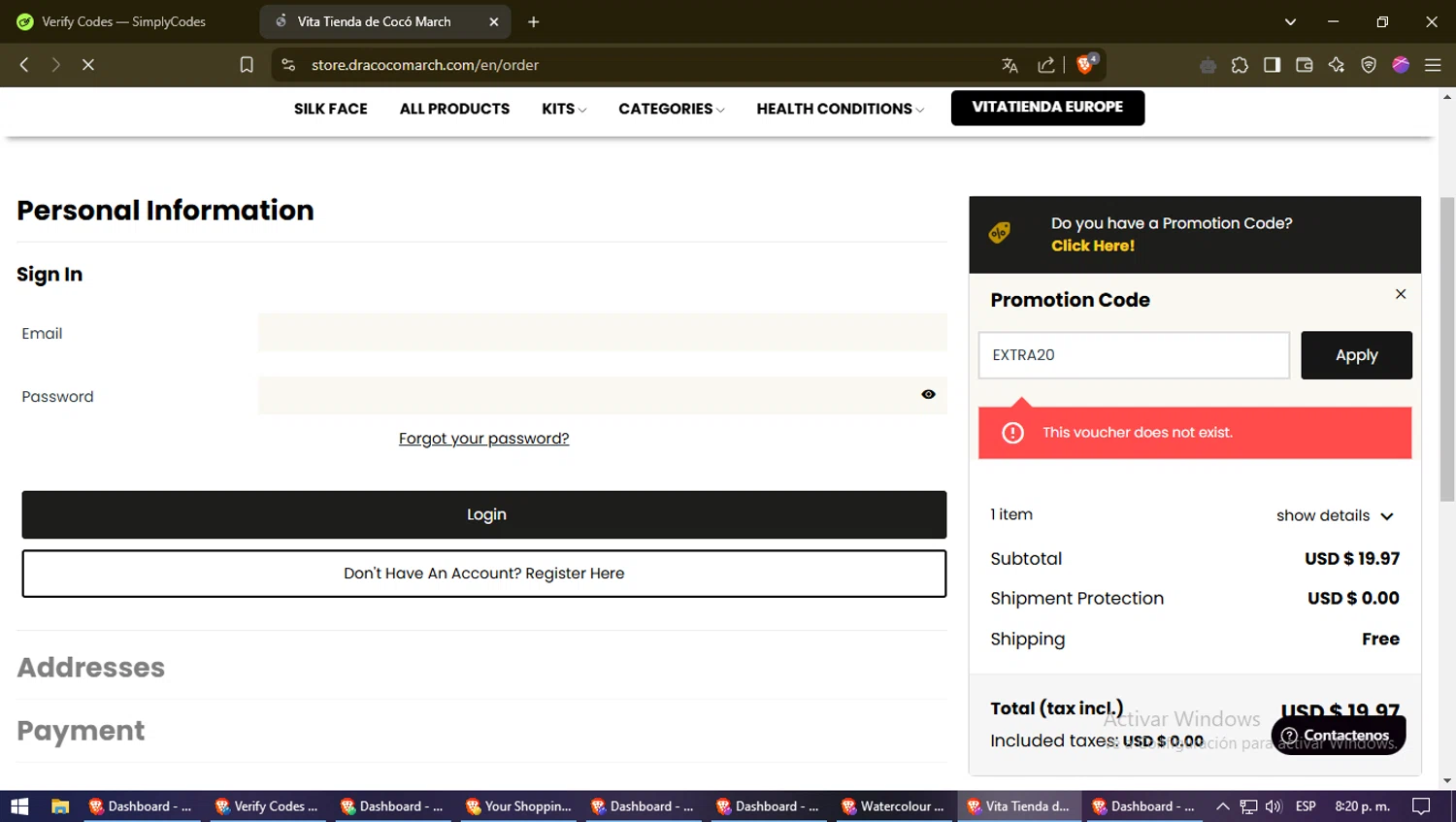Toggle the browser sidebar panel
The width and height of the screenshot is (1456, 822).
[1272, 65]
